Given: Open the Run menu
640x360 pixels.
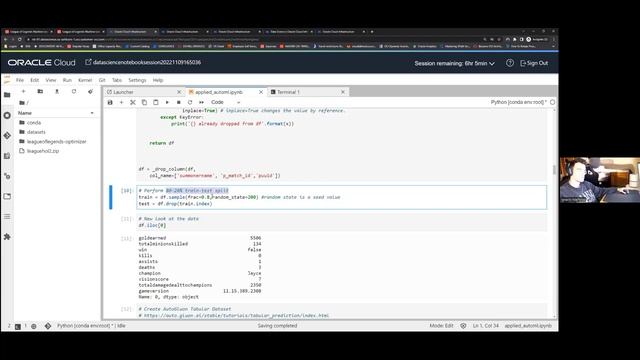Looking at the screenshot, I should [67, 80].
